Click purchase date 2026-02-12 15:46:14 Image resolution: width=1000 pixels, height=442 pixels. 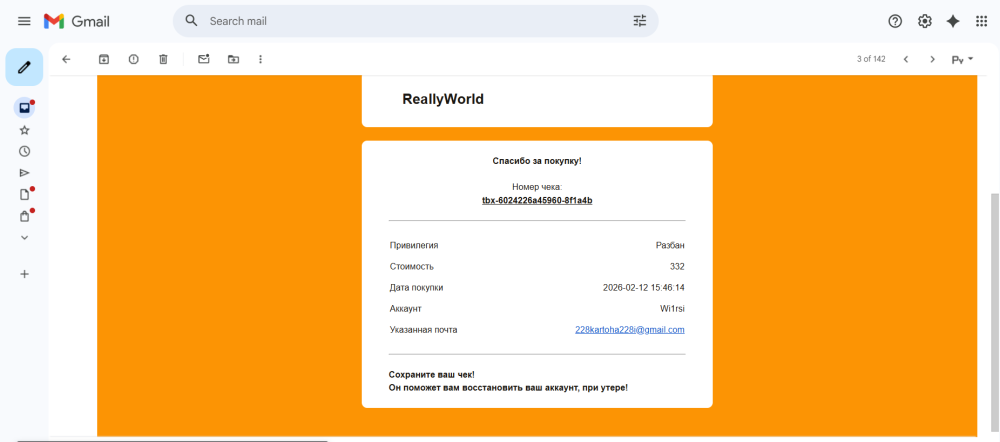644,288
